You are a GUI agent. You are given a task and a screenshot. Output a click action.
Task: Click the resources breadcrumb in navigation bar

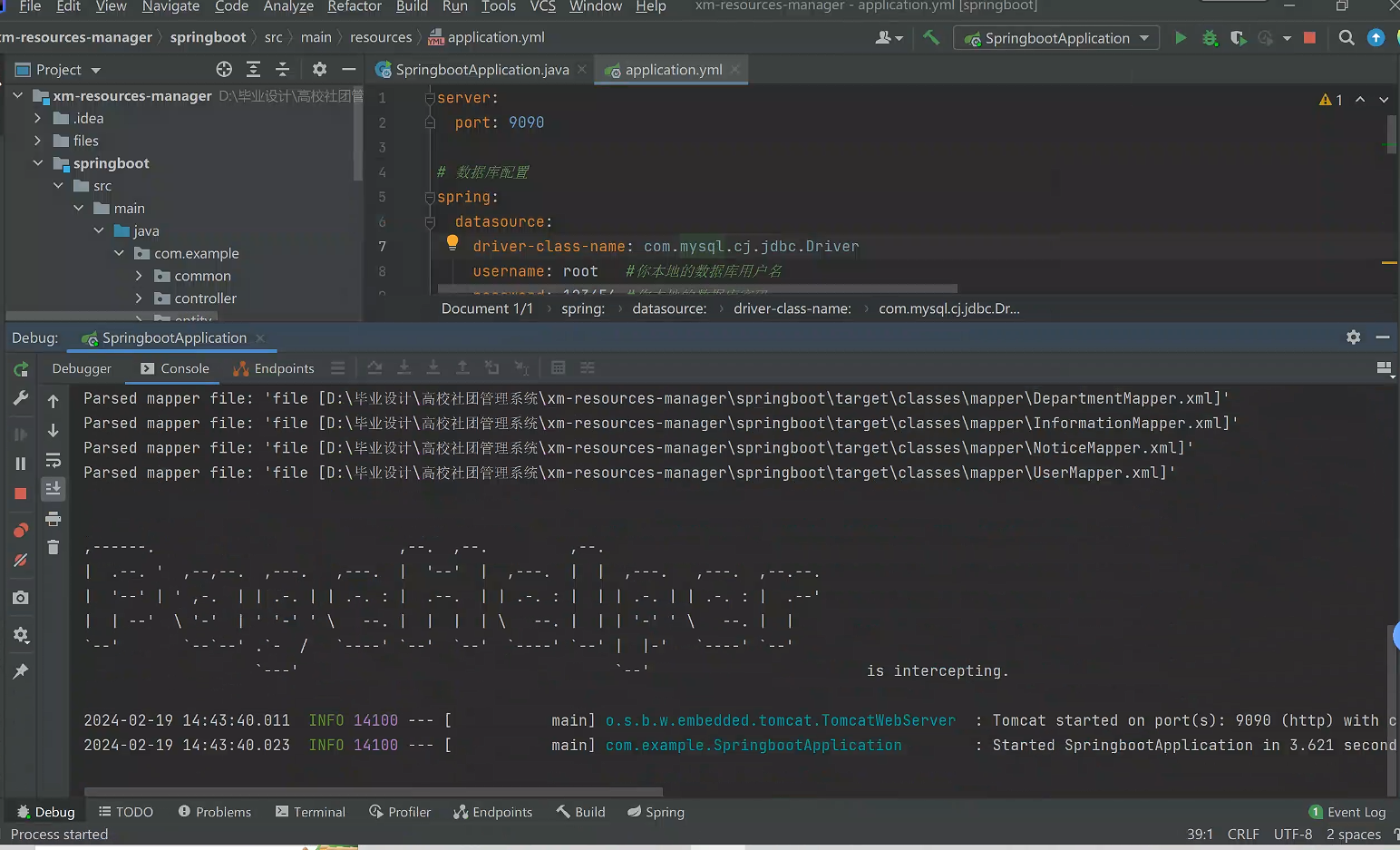pyautogui.click(x=381, y=37)
